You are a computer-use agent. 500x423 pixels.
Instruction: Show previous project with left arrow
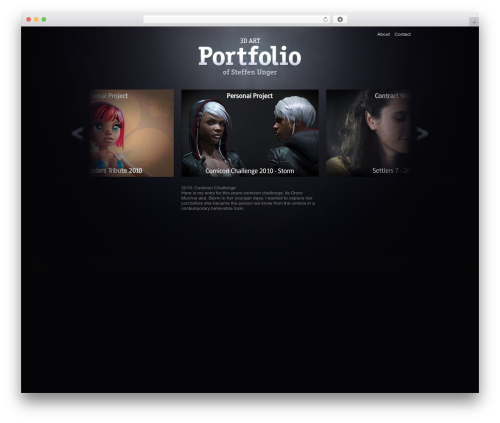[x=77, y=133]
